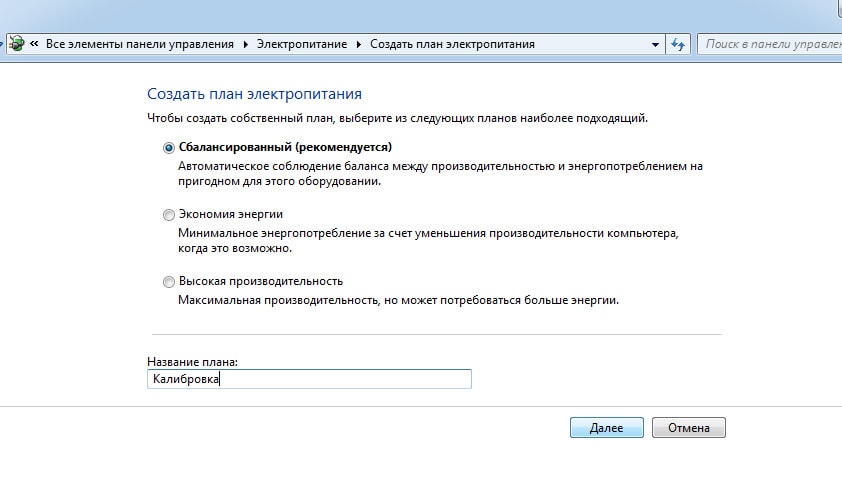The width and height of the screenshot is (842, 494).
Task: Click the plan name field containing "Калибровка"
Action: (x=308, y=379)
